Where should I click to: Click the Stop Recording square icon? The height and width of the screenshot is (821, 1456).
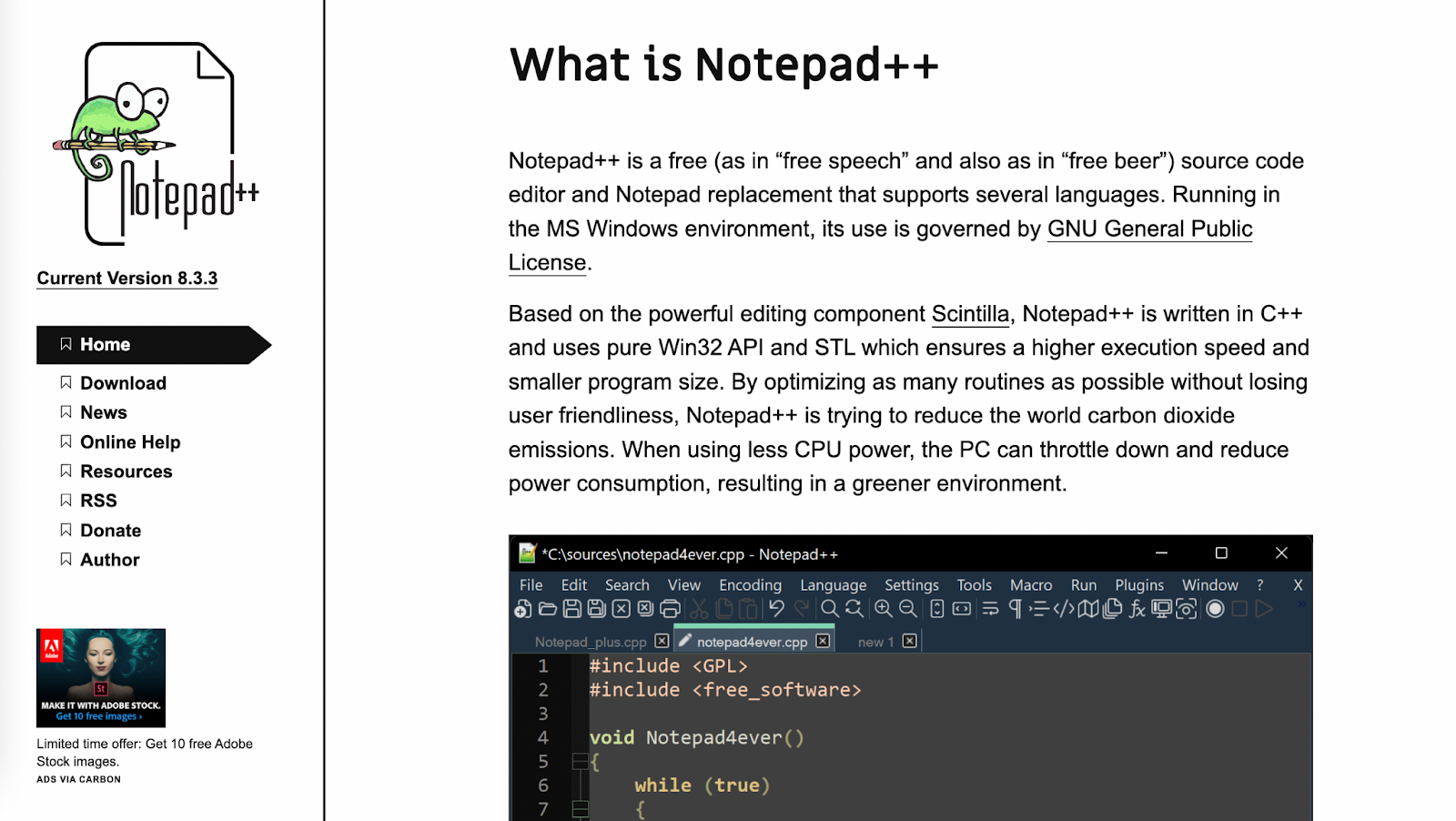point(1239,609)
